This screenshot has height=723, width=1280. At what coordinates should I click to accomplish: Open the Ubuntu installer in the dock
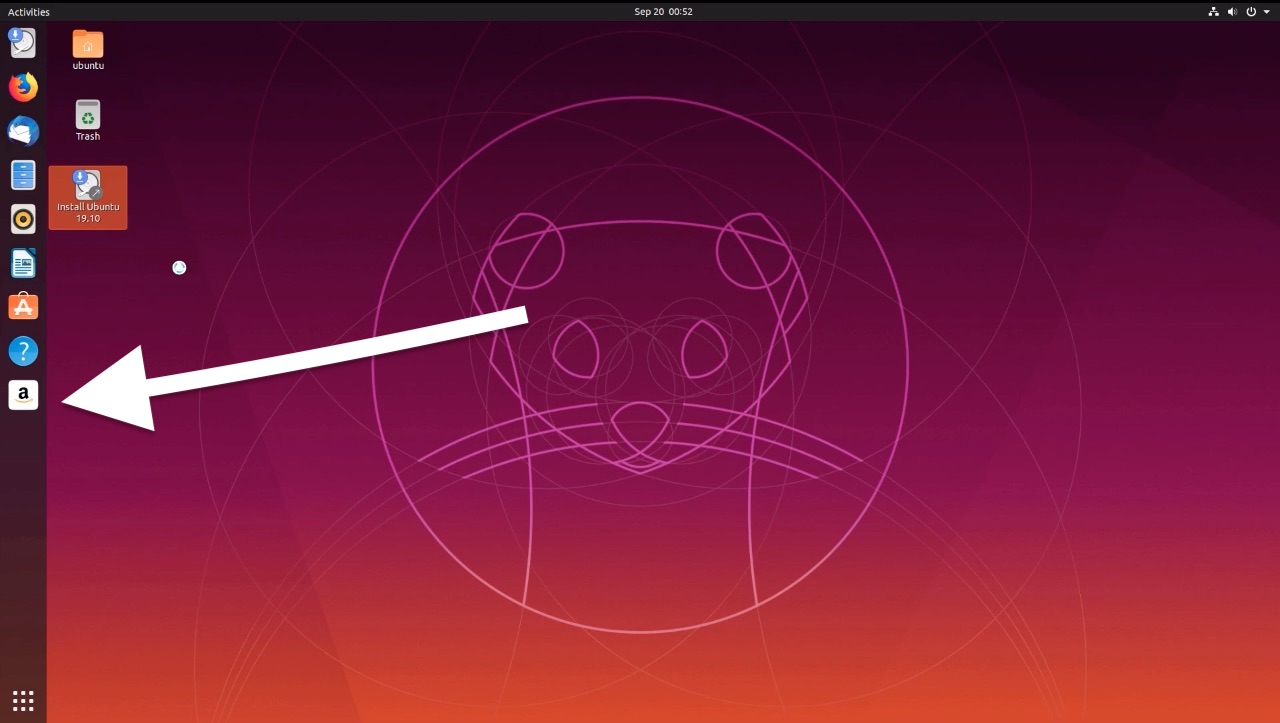pos(23,42)
